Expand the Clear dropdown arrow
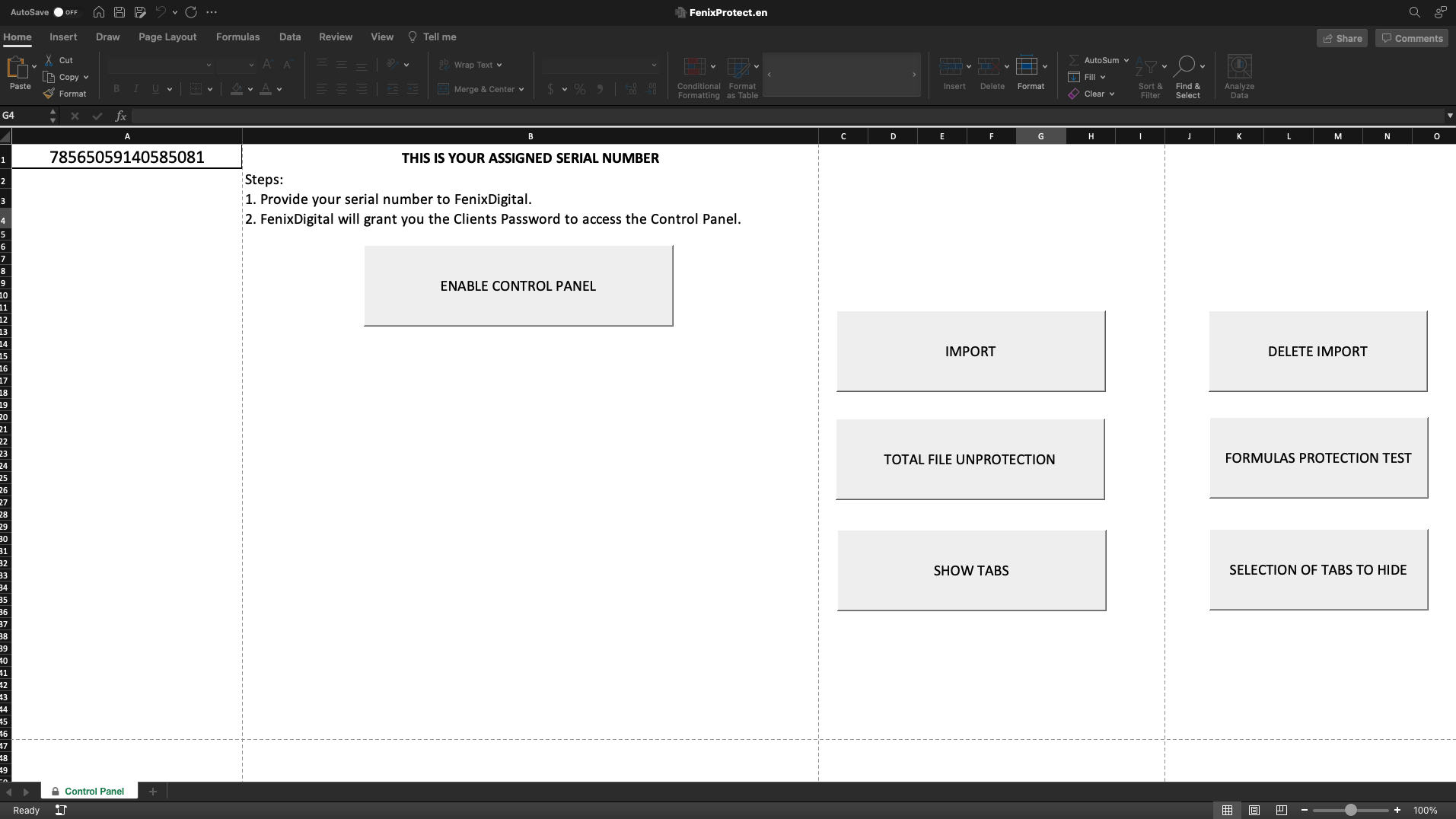Image resolution: width=1456 pixels, height=819 pixels. [x=1112, y=94]
